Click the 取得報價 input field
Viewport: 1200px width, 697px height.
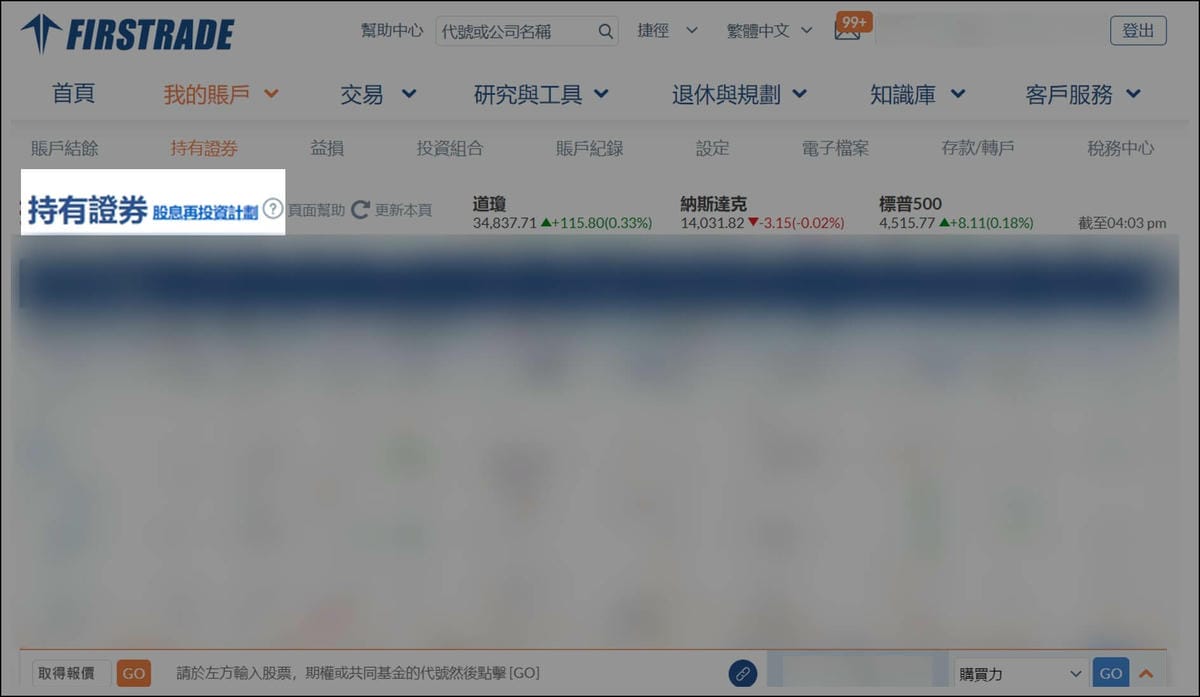(x=72, y=673)
